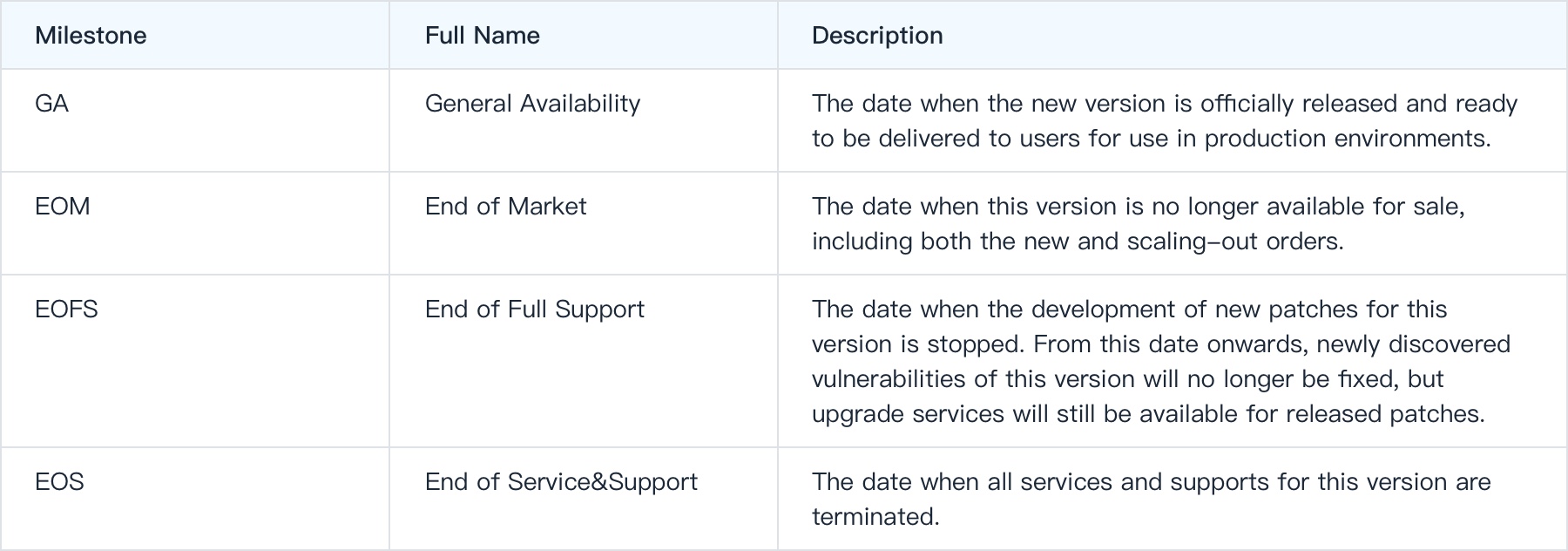The width and height of the screenshot is (1568, 551).
Task: Click the General Availability cell
Action: pos(584,120)
